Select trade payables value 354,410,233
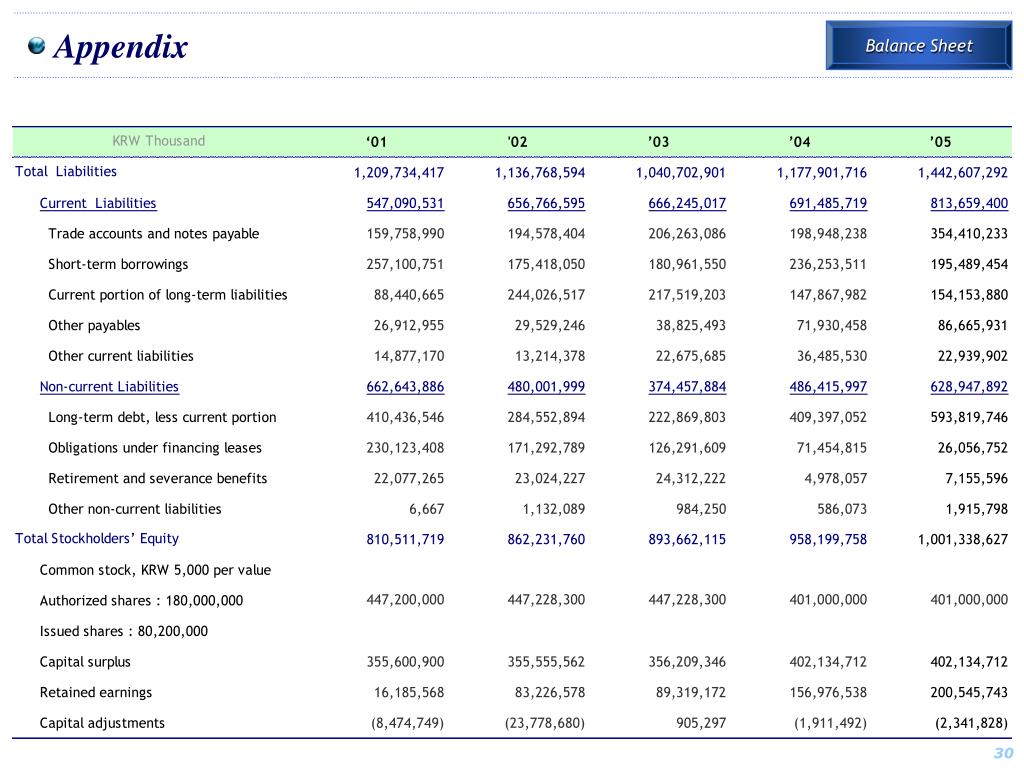1024x768 pixels. (x=969, y=234)
